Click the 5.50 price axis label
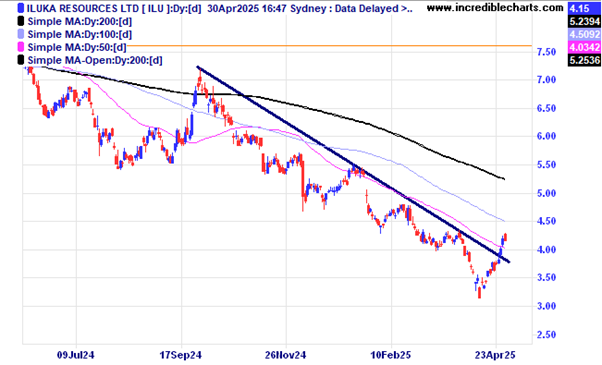This screenshot has width=602, height=365. pos(546,165)
